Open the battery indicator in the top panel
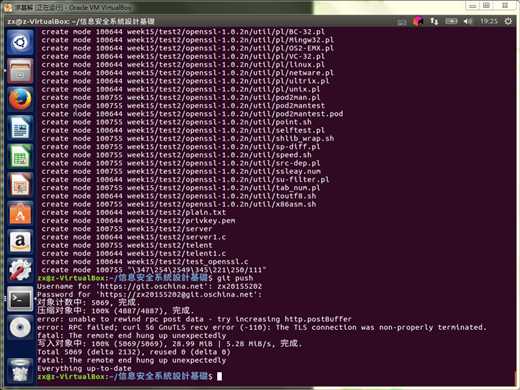This screenshot has height=390, width=520. coord(451,21)
